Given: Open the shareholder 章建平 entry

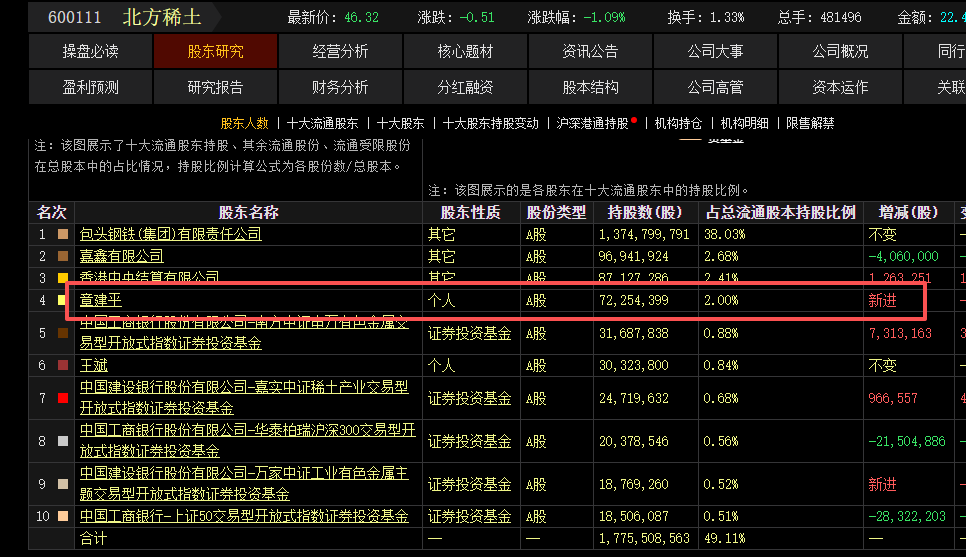Looking at the screenshot, I should pyautogui.click(x=100, y=300).
